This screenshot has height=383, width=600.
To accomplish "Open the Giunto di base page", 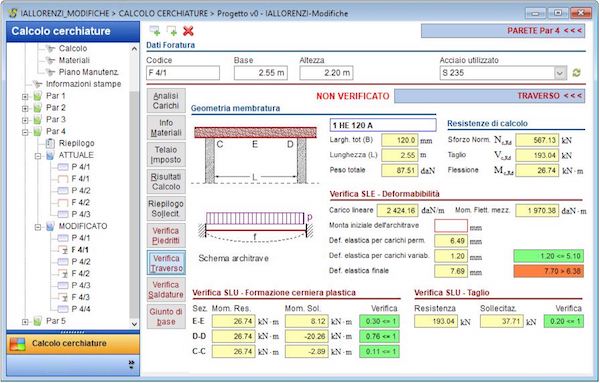I will point(166,317).
